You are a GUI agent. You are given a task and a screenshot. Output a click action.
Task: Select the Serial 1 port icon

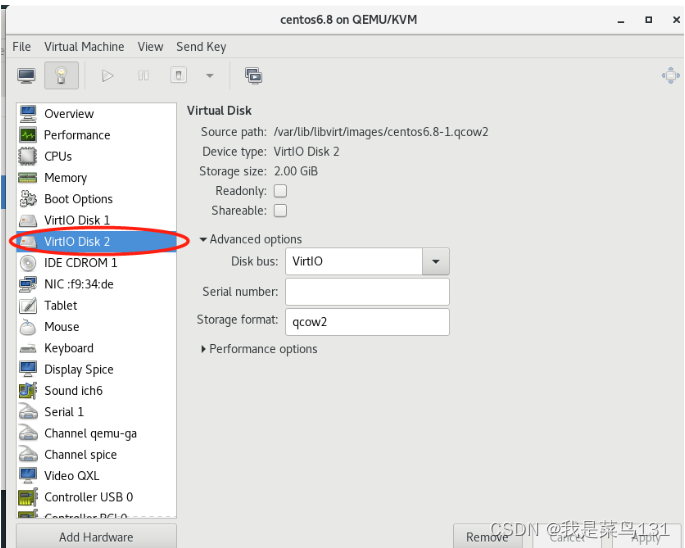click(28, 412)
